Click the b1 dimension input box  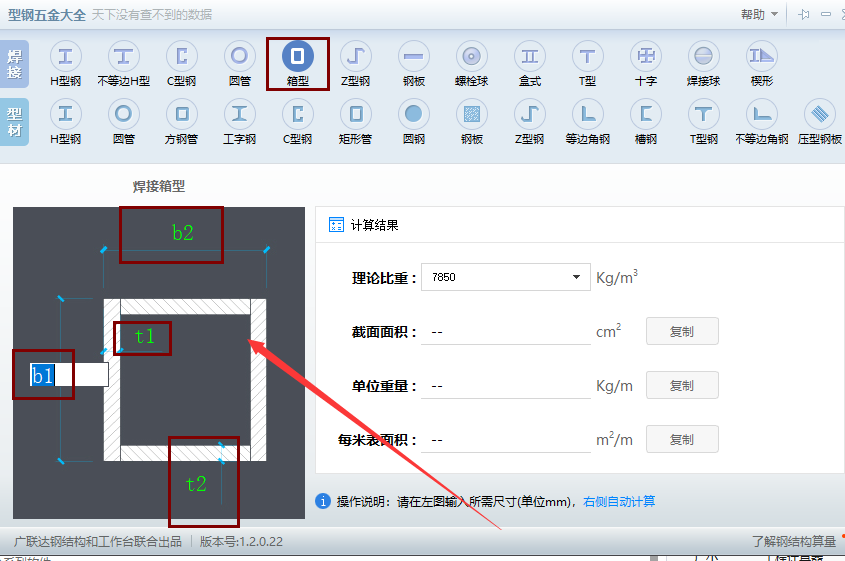[x=69, y=375]
